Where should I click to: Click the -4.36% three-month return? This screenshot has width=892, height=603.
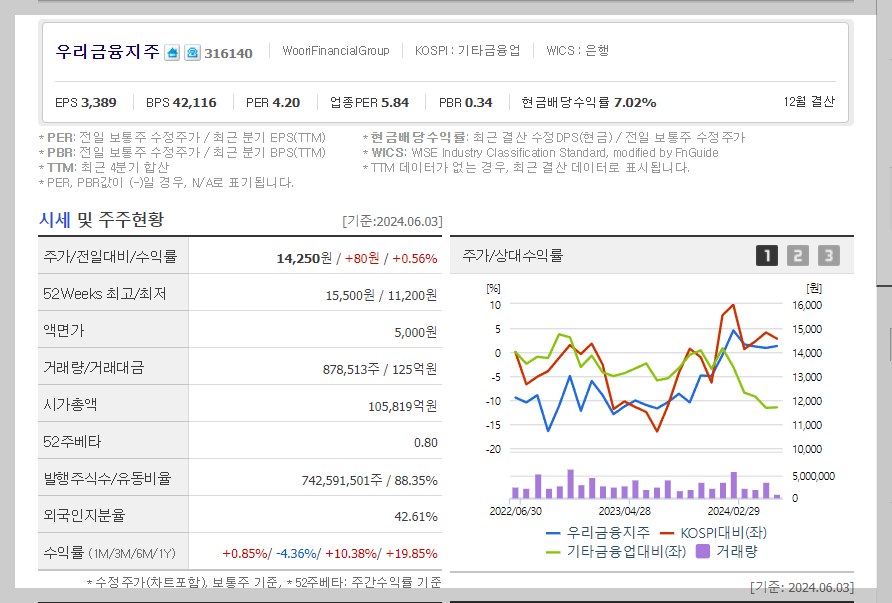click(296, 554)
